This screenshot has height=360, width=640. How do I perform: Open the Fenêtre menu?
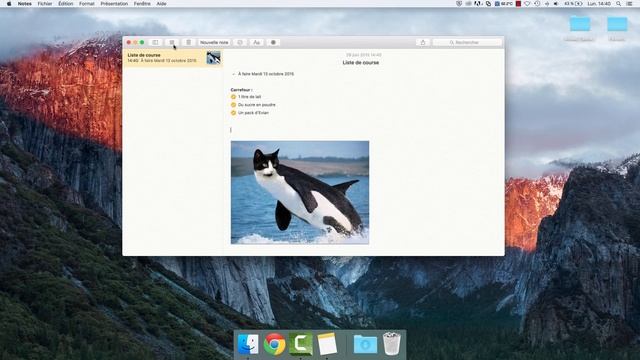(142, 4)
